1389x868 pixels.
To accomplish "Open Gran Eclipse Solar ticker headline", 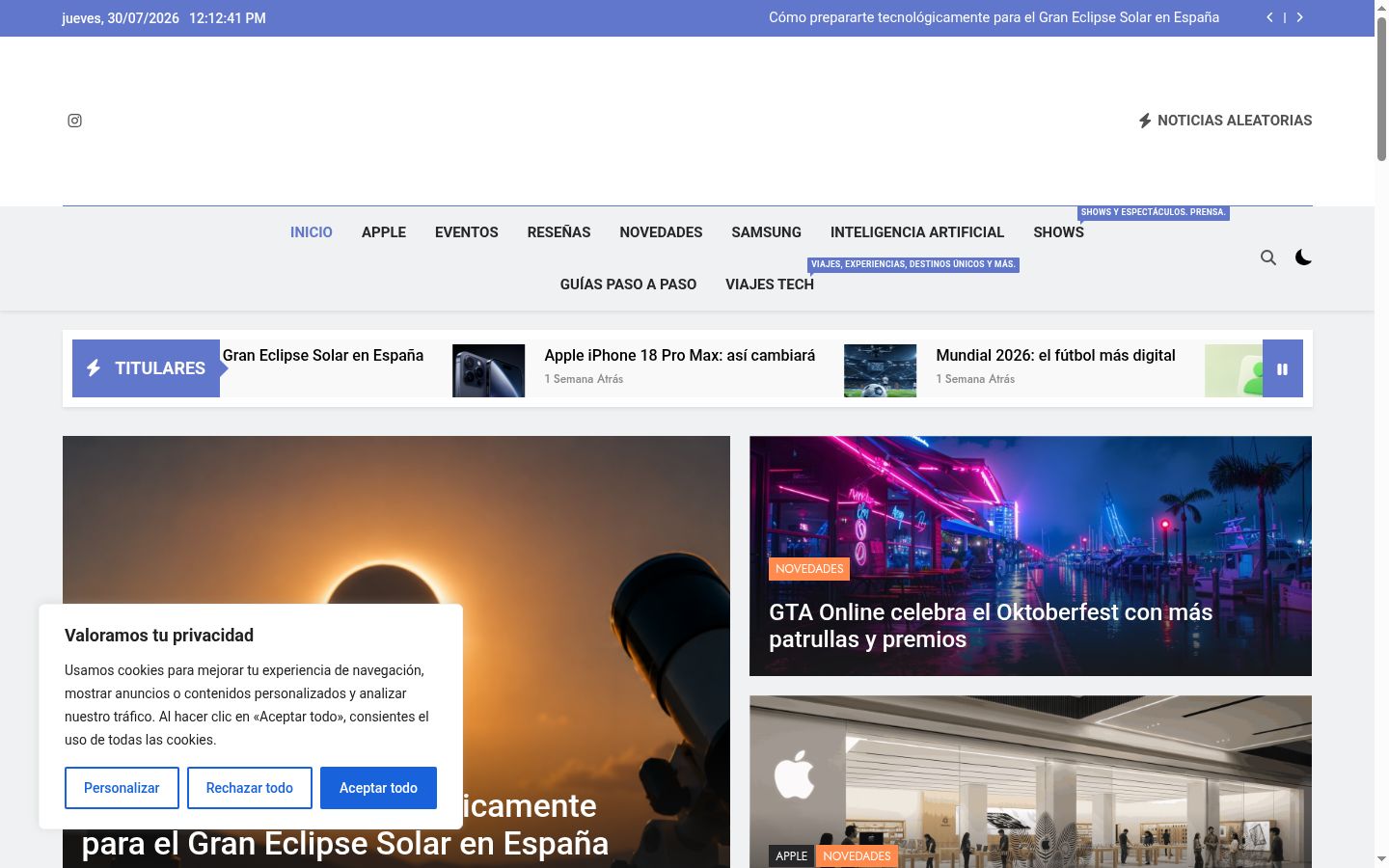I will pos(323,356).
